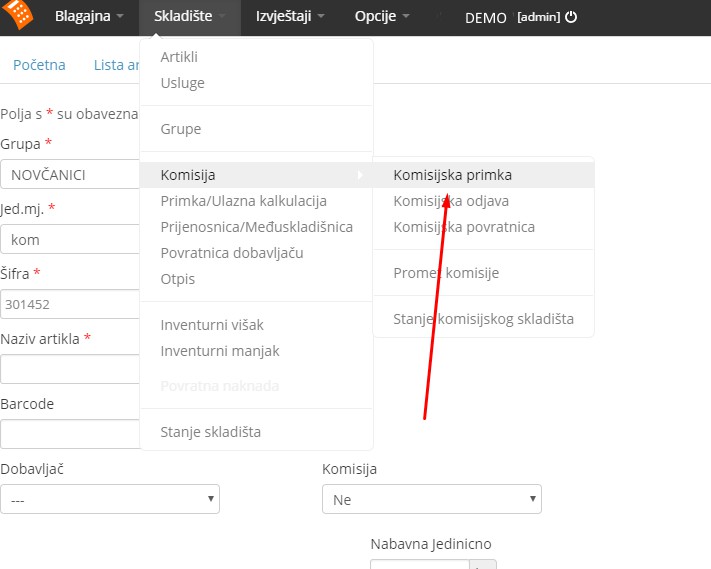This screenshot has height=569, width=711.
Task: Open Promet komisije
Action: pos(446,273)
